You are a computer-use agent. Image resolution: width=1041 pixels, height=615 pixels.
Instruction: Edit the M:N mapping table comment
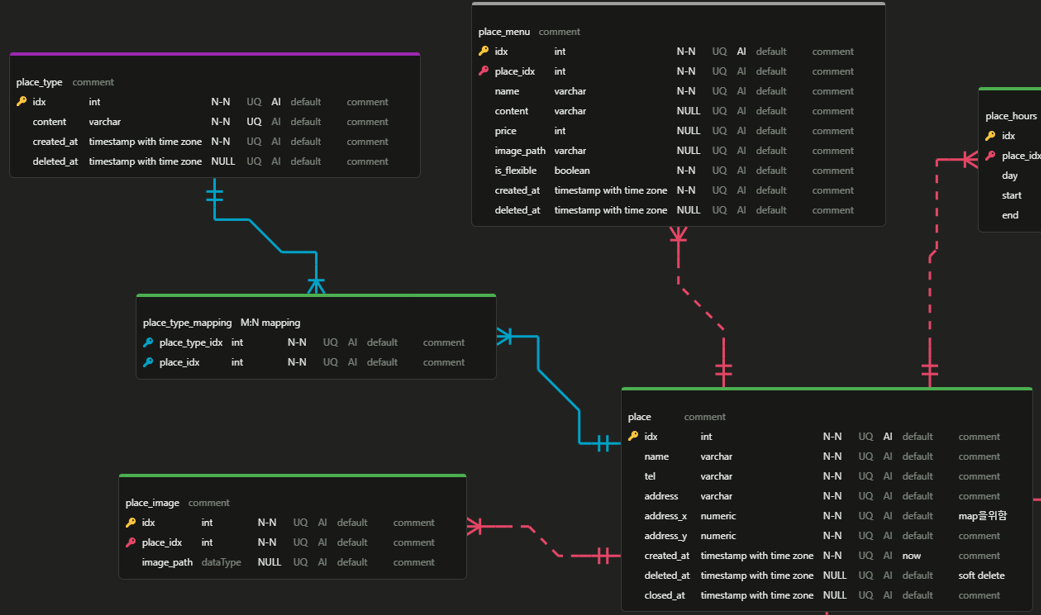click(270, 323)
